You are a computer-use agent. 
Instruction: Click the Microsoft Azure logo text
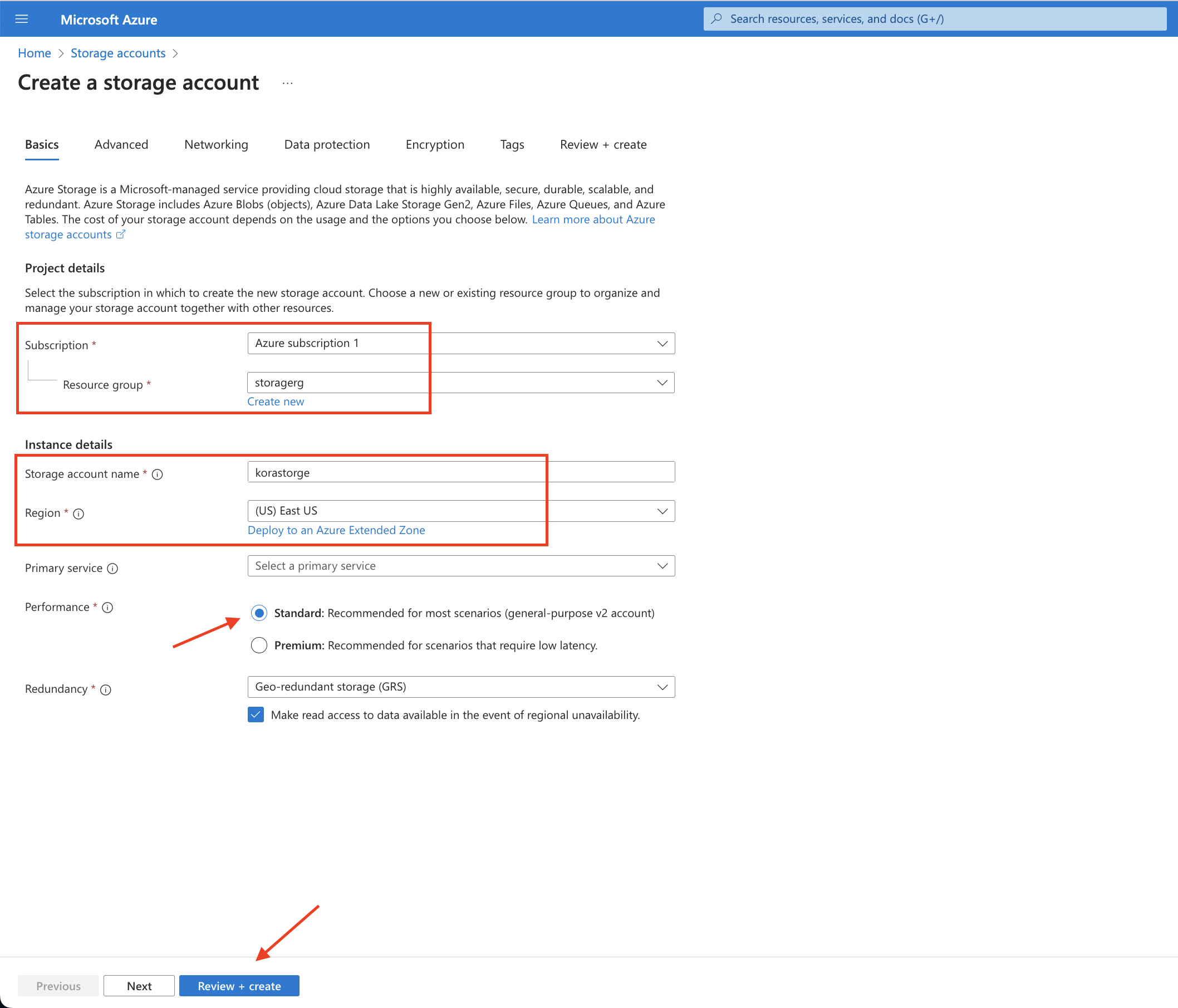click(109, 19)
